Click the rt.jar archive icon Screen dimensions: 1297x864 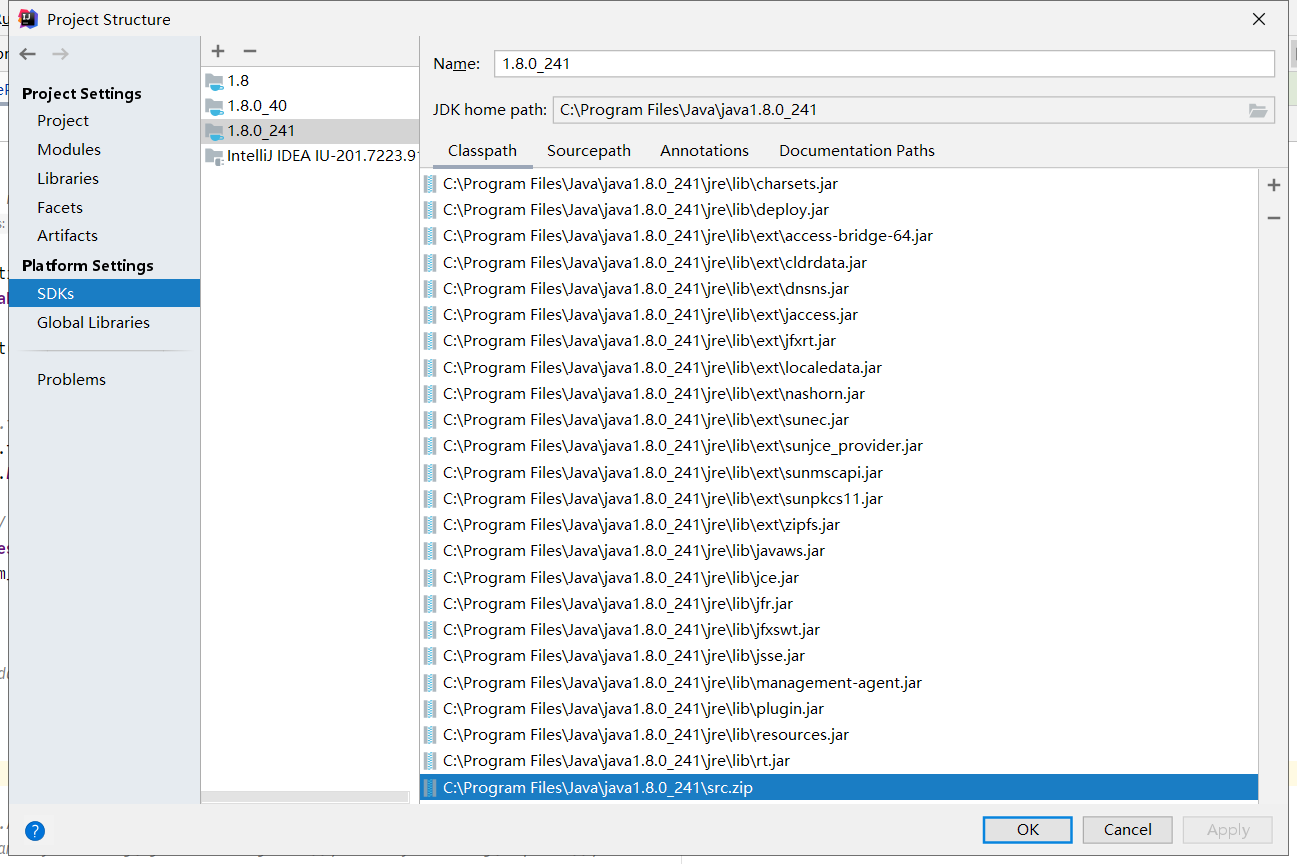[x=430, y=761]
